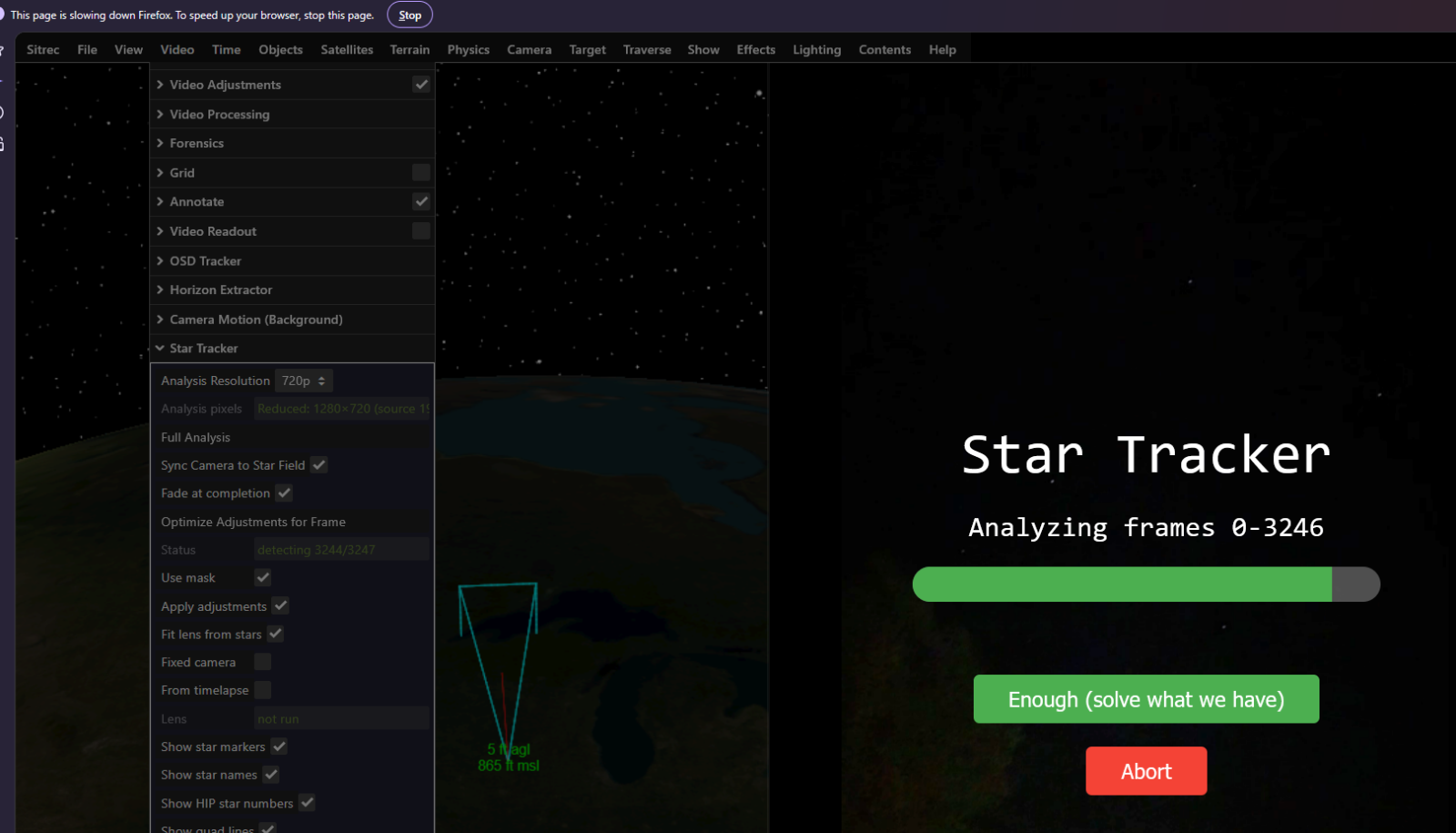The width and height of the screenshot is (1456, 833).
Task: Click Optimize Adjustments for Frame
Action: pos(253,522)
